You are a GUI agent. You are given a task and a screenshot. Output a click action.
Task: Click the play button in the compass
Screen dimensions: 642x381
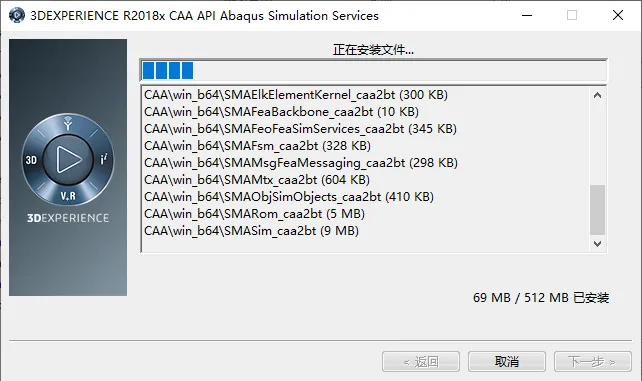pyautogui.click(x=68, y=159)
